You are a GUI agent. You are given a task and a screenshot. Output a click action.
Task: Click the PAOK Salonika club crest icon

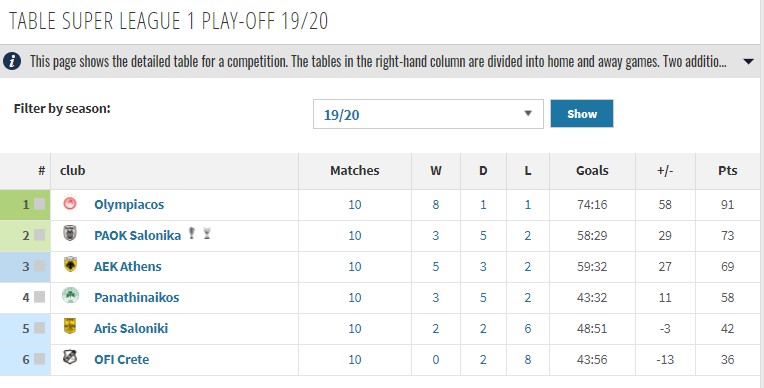pyautogui.click(x=70, y=233)
